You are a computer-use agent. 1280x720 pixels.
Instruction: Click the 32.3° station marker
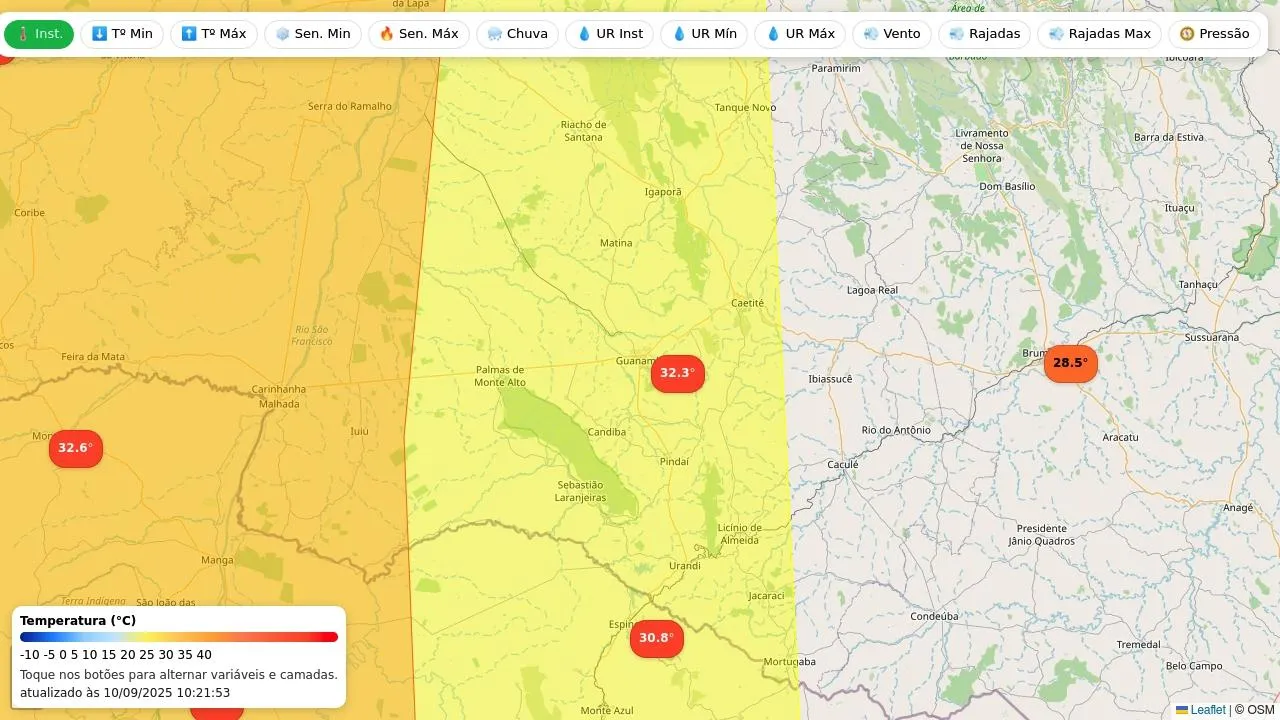pos(678,373)
